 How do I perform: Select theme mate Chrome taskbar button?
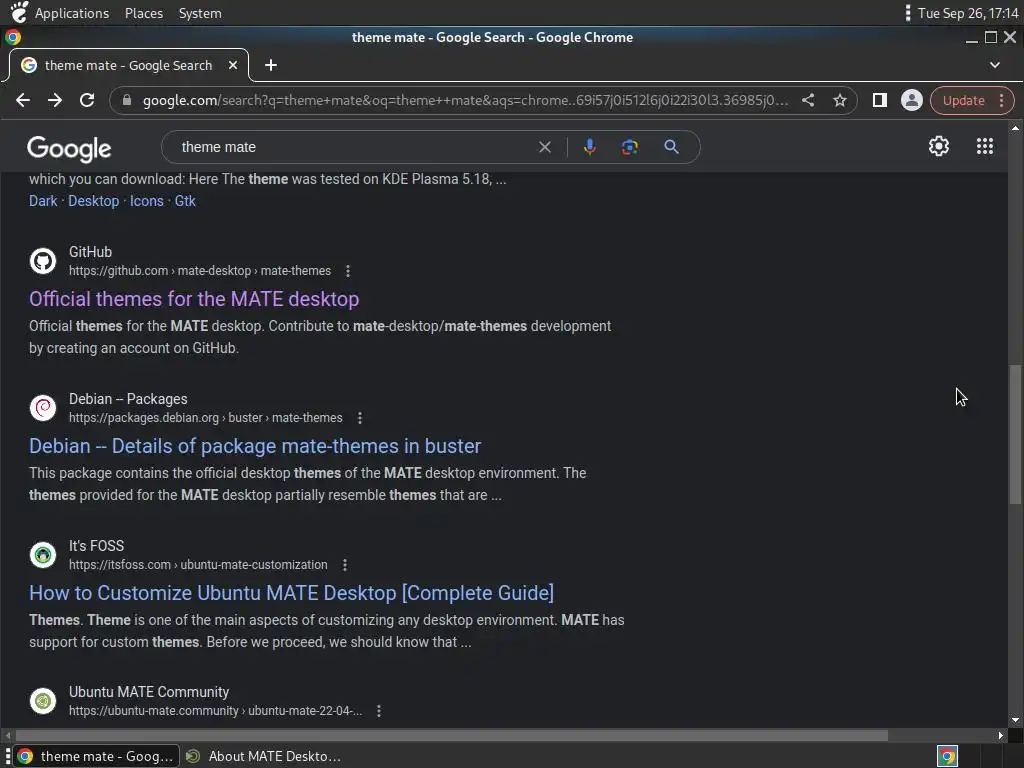[x=96, y=756]
